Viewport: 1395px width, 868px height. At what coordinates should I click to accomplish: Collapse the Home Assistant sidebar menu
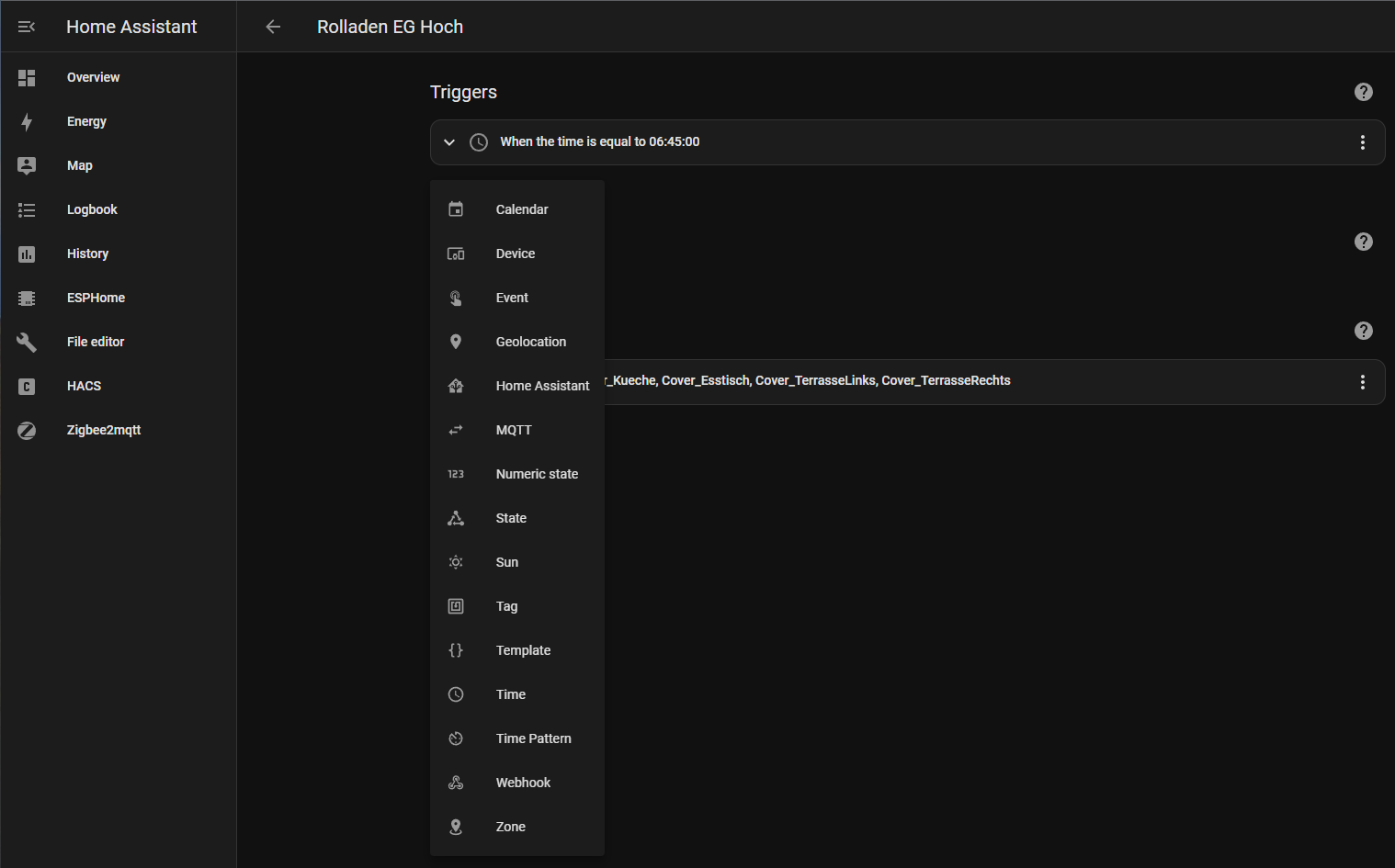pyautogui.click(x=27, y=27)
